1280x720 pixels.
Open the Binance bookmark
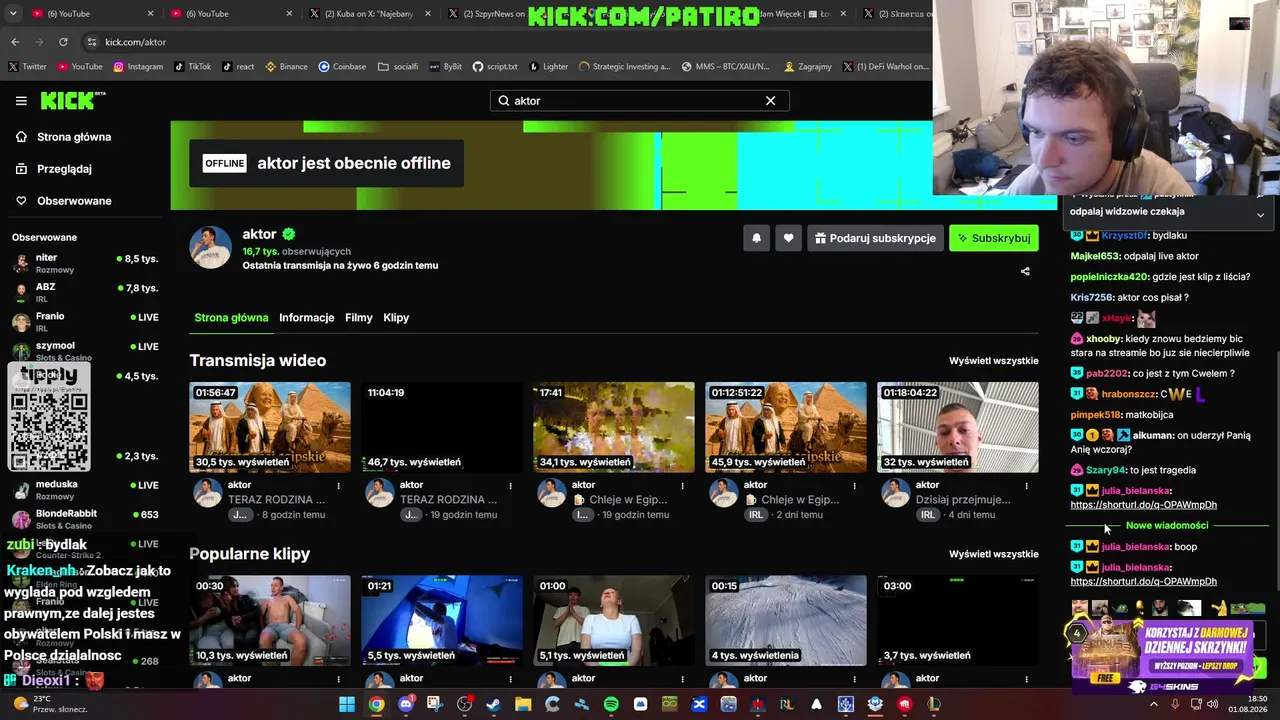(286, 67)
